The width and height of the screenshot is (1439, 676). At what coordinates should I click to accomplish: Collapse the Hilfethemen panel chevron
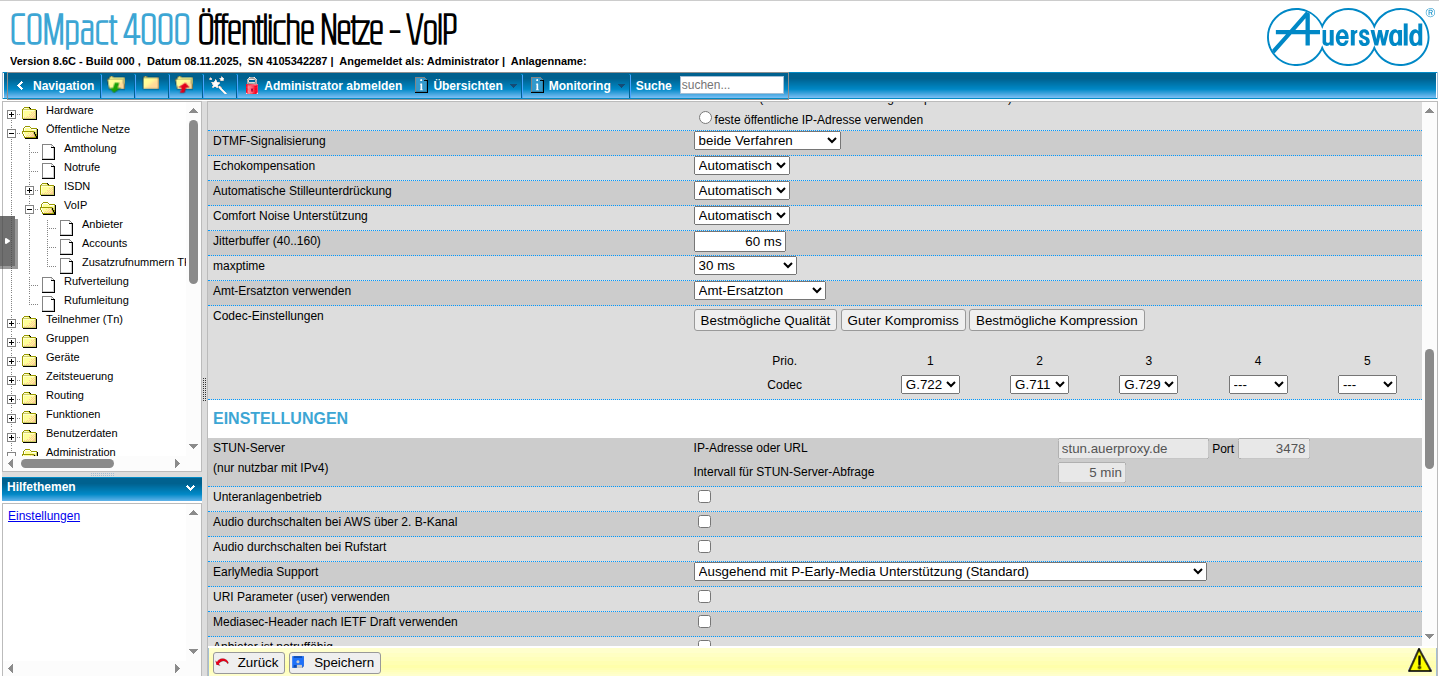(191, 488)
